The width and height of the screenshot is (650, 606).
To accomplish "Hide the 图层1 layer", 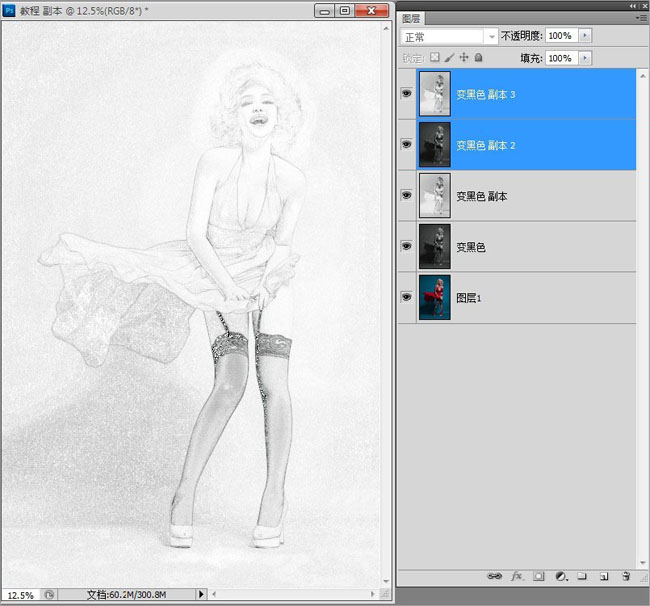I will pyautogui.click(x=407, y=297).
